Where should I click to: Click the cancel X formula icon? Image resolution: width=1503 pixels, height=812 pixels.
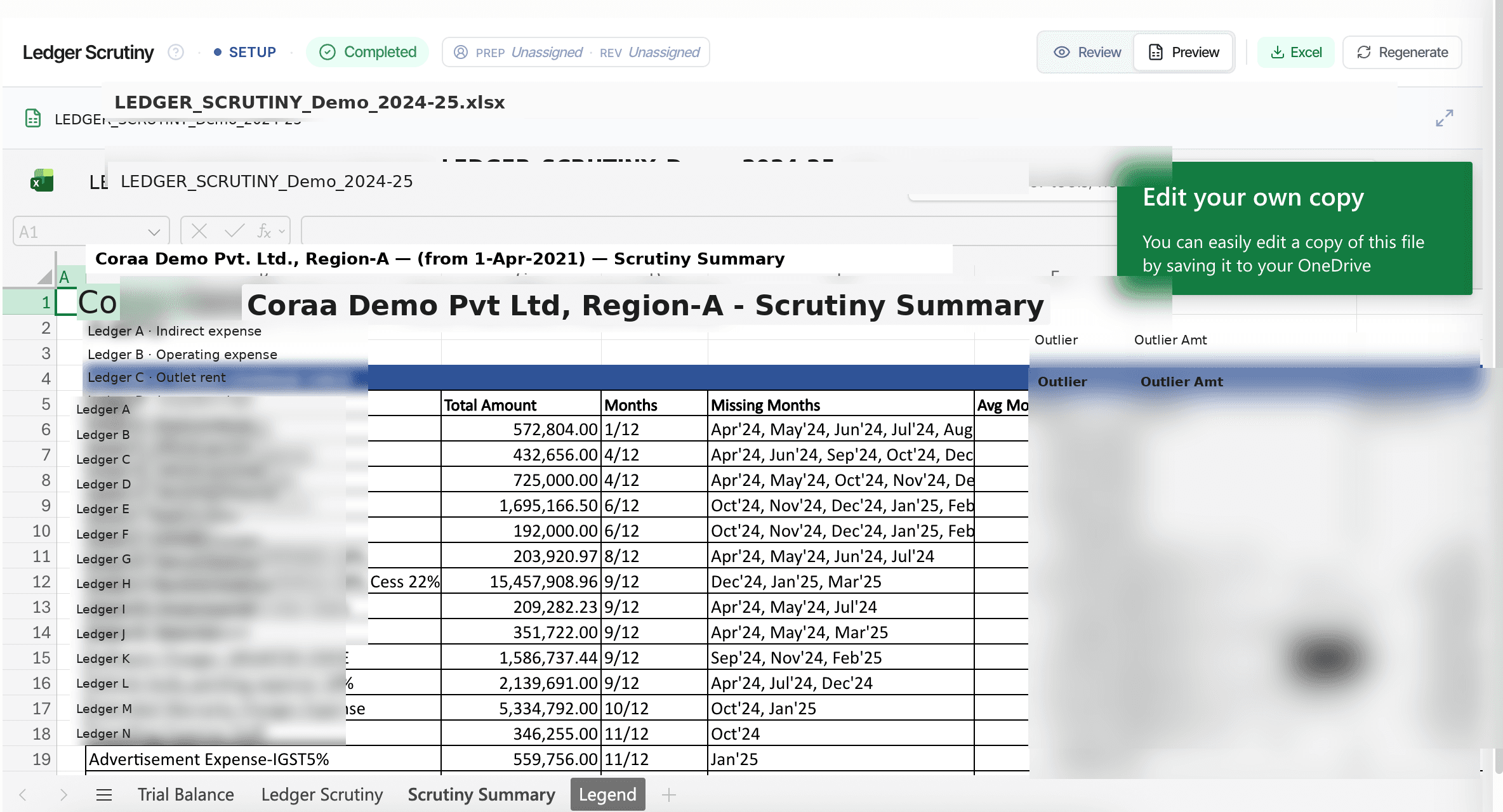[199, 232]
